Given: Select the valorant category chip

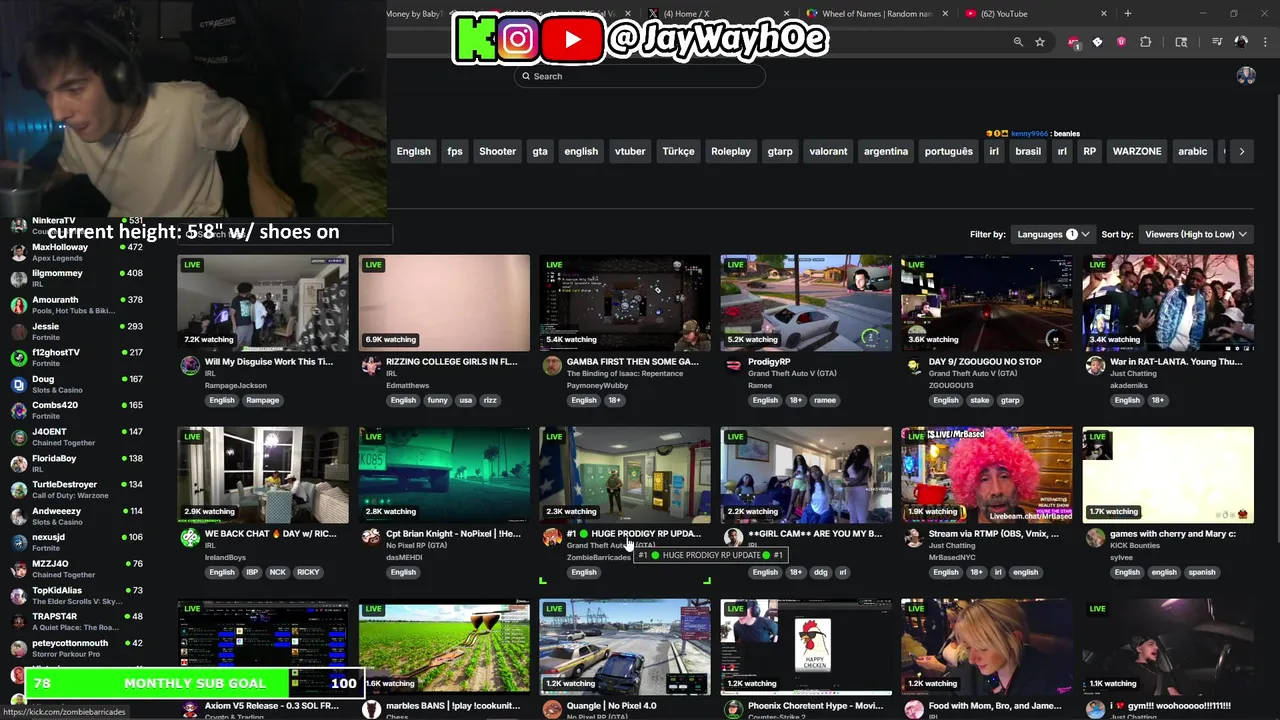Looking at the screenshot, I should click(828, 151).
